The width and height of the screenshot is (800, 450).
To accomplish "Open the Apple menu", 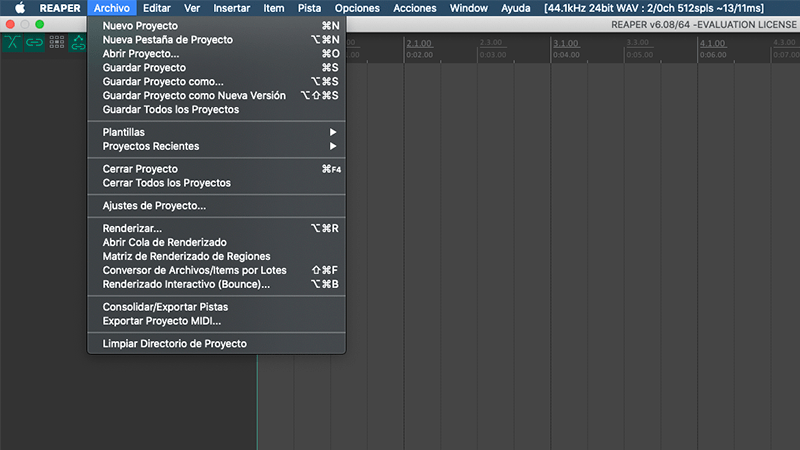I will 18,8.
